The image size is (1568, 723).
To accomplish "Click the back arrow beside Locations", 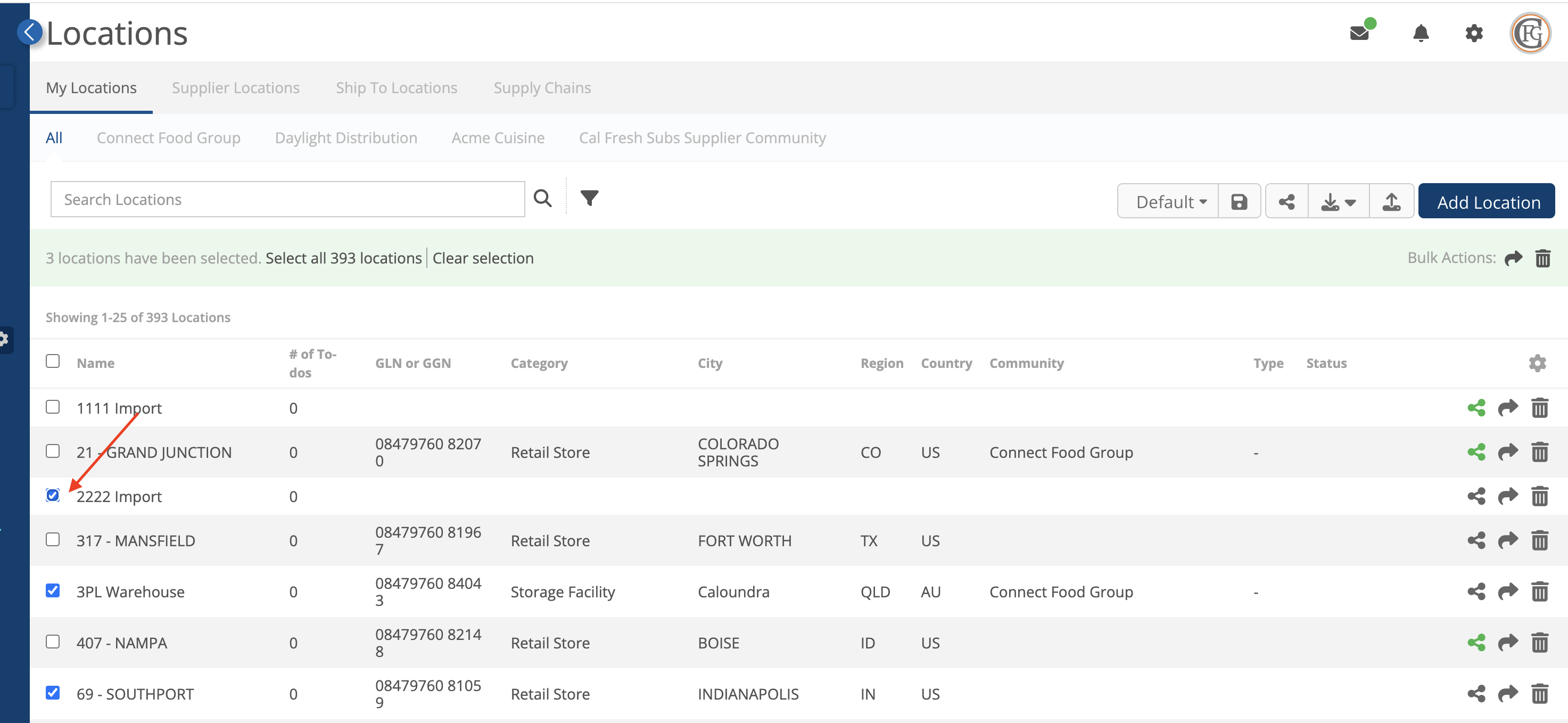I will pyautogui.click(x=29, y=32).
